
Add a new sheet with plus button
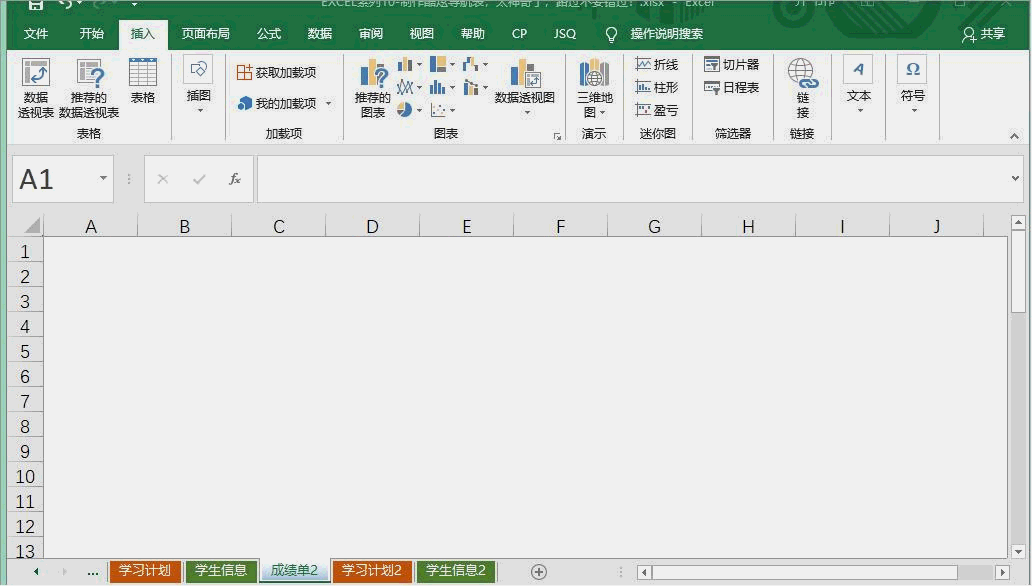pyautogui.click(x=538, y=572)
